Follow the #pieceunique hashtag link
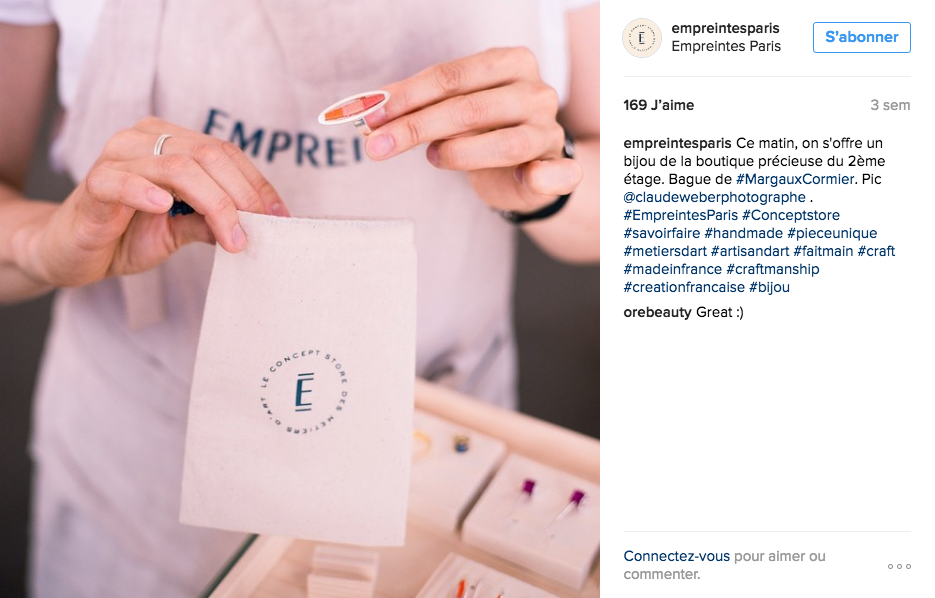935x598 pixels. pos(832,233)
